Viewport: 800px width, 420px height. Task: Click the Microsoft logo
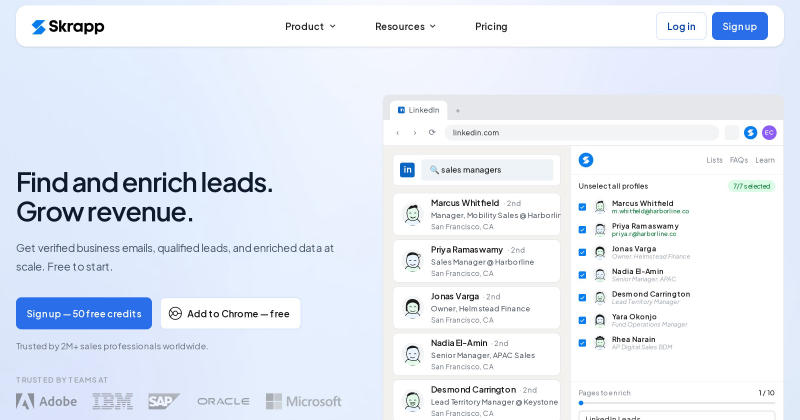point(304,402)
